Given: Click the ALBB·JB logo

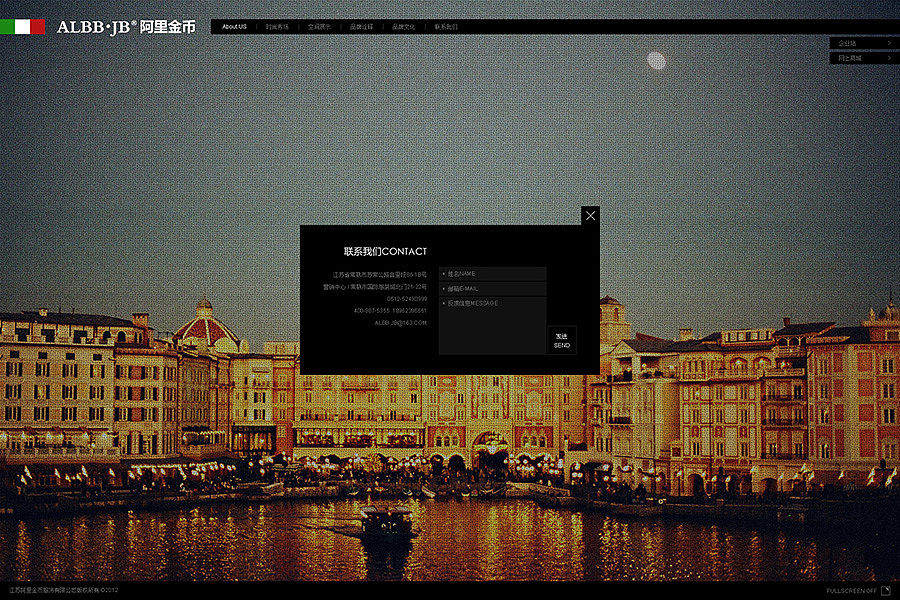Looking at the screenshot, I should coord(126,27).
